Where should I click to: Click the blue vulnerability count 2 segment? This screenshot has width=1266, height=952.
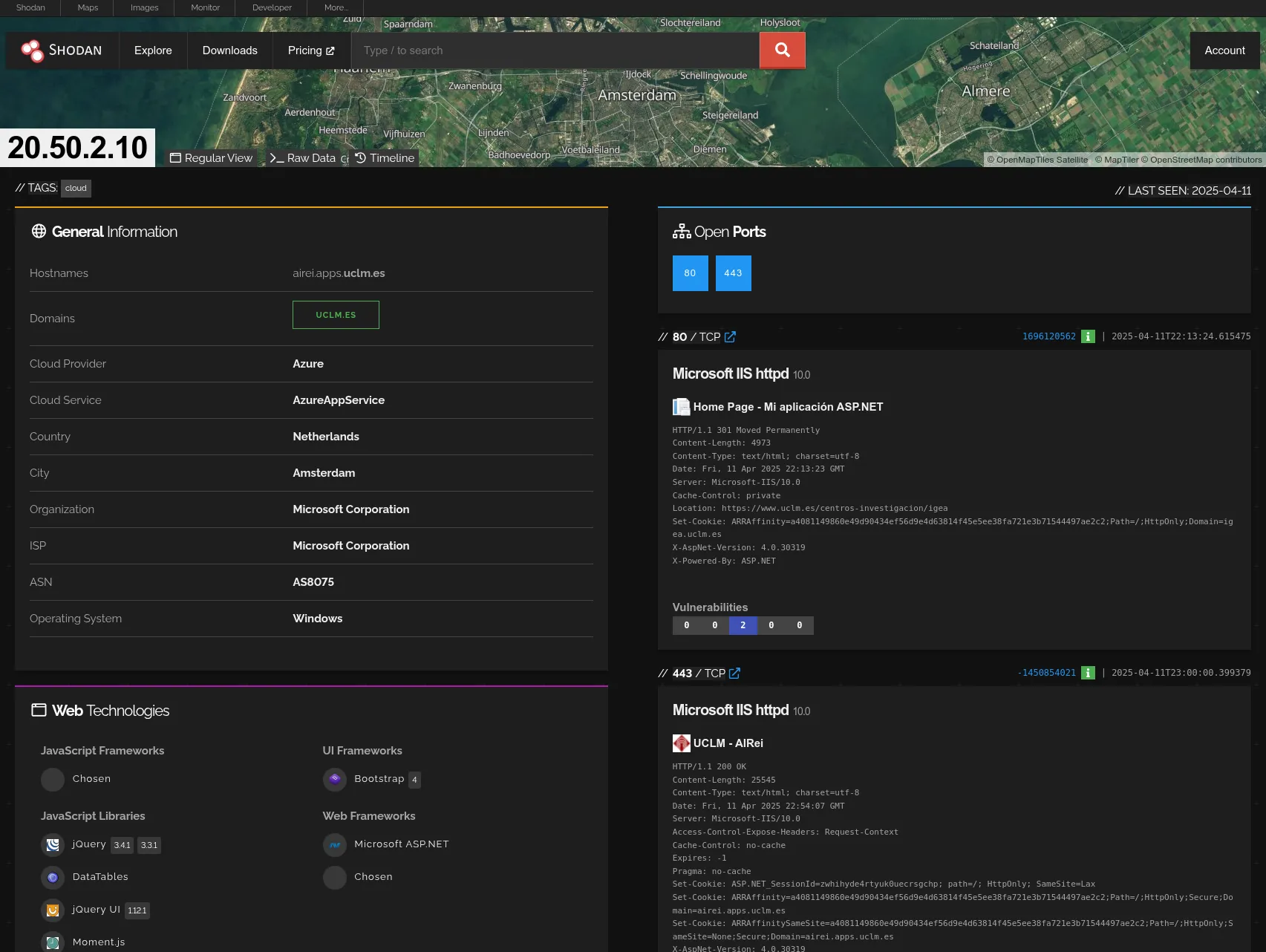[743, 625]
